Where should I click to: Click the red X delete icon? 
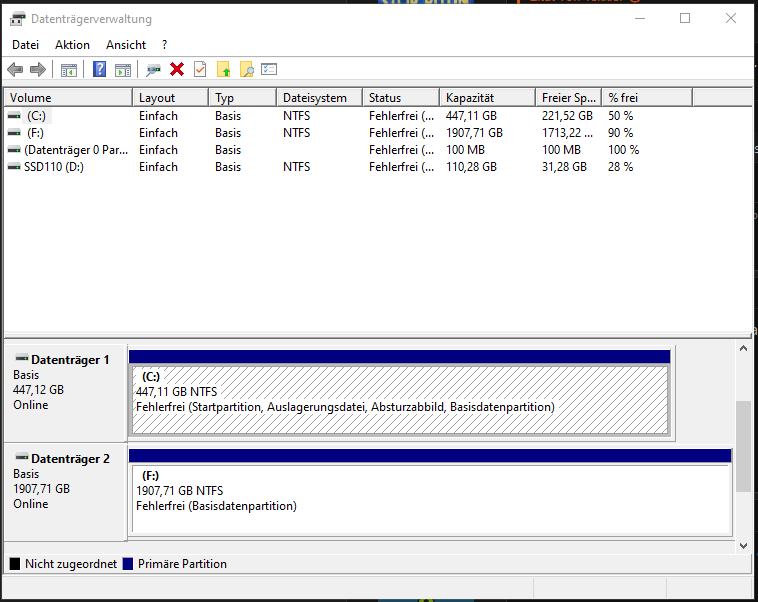pyautogui.click(x=177, y=70)
